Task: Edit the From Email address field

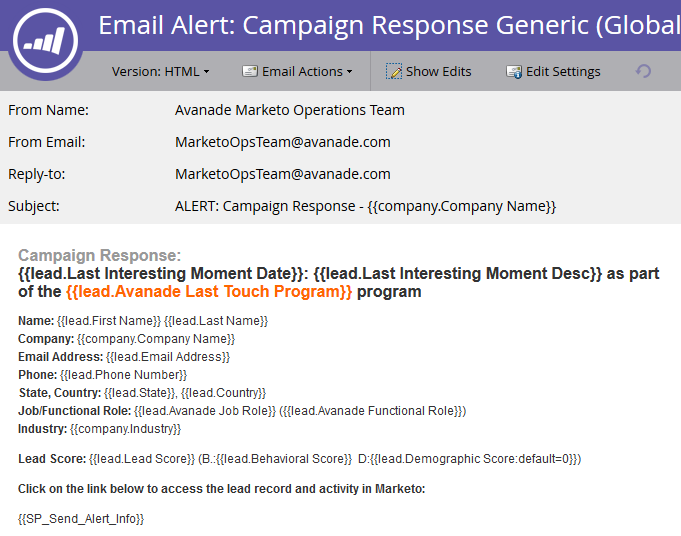Action: [283, 142]
